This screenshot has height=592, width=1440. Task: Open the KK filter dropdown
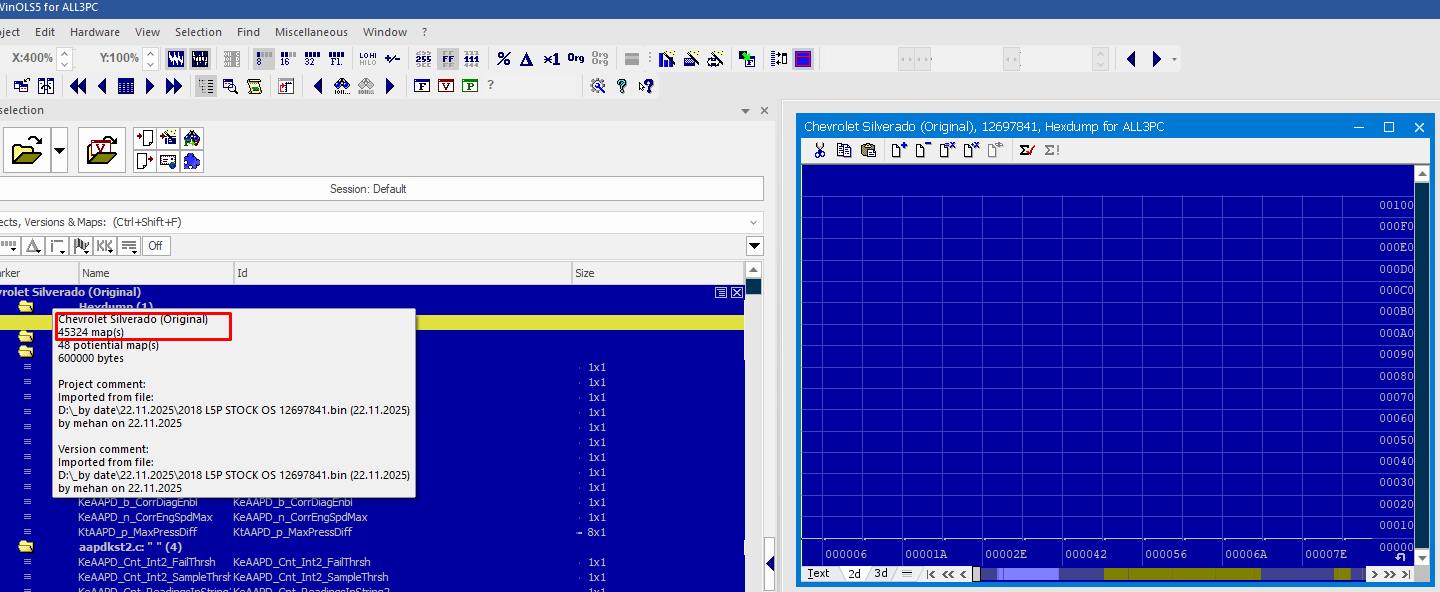point(105,246)
